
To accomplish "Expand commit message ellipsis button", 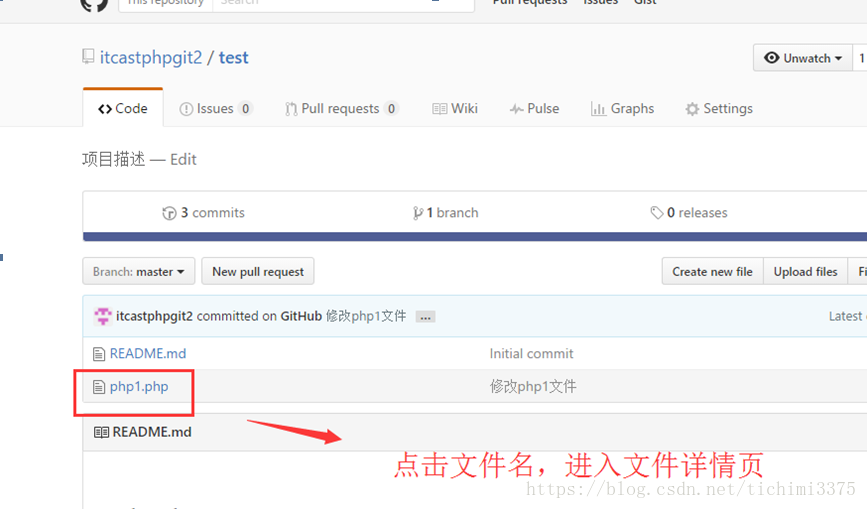I will tap(425, 317).
